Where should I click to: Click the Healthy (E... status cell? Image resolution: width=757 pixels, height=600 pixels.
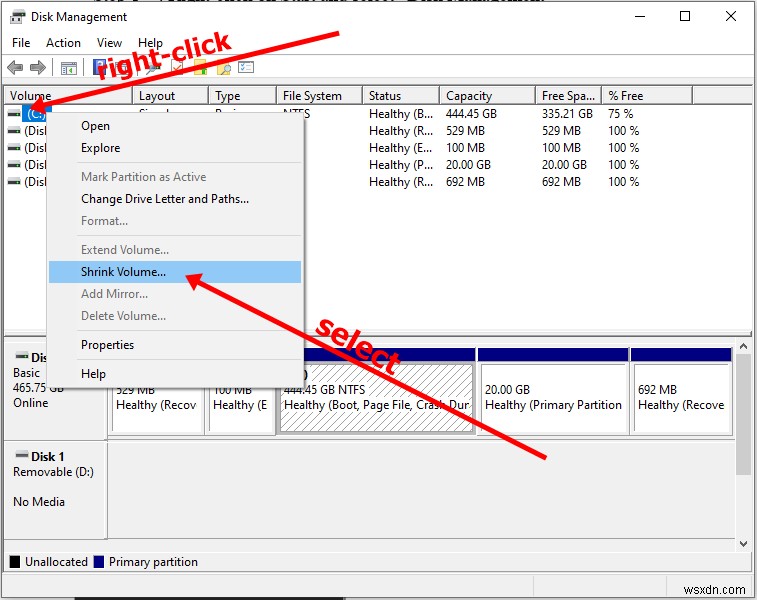click(x=400, y=148)
